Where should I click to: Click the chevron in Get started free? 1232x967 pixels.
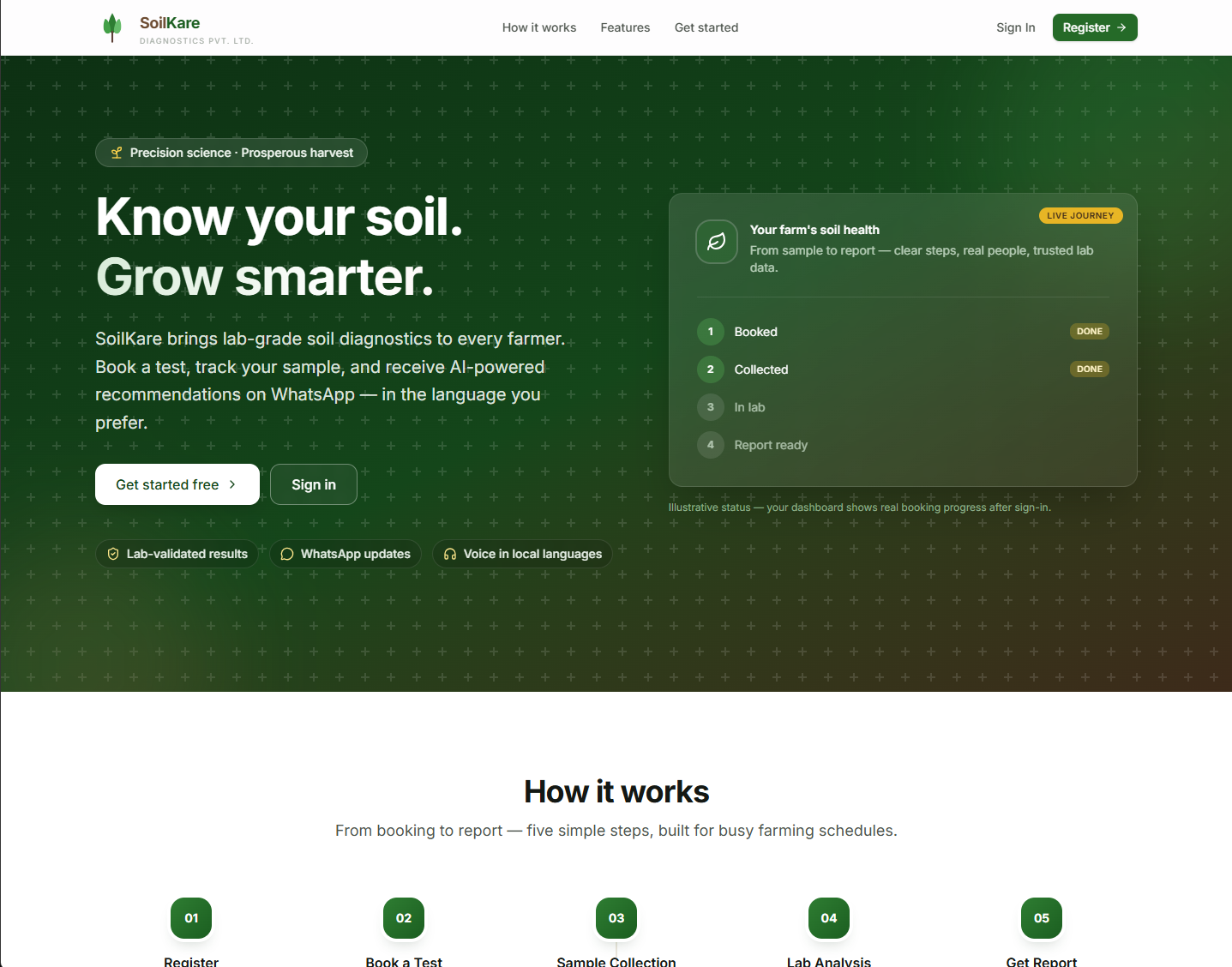click(232, 484)
